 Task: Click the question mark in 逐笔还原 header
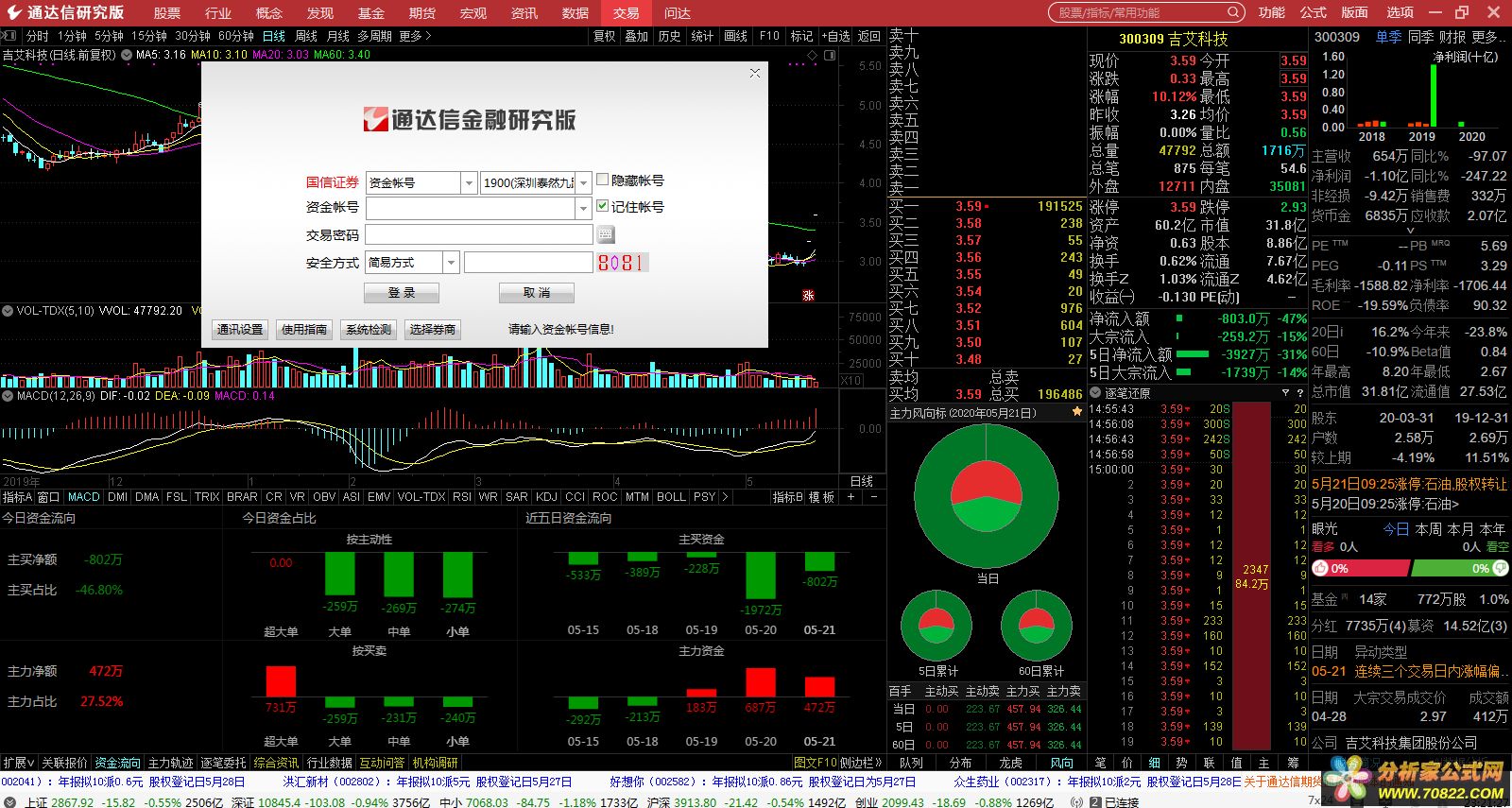pyautogui.click(x=1301, y=393)
